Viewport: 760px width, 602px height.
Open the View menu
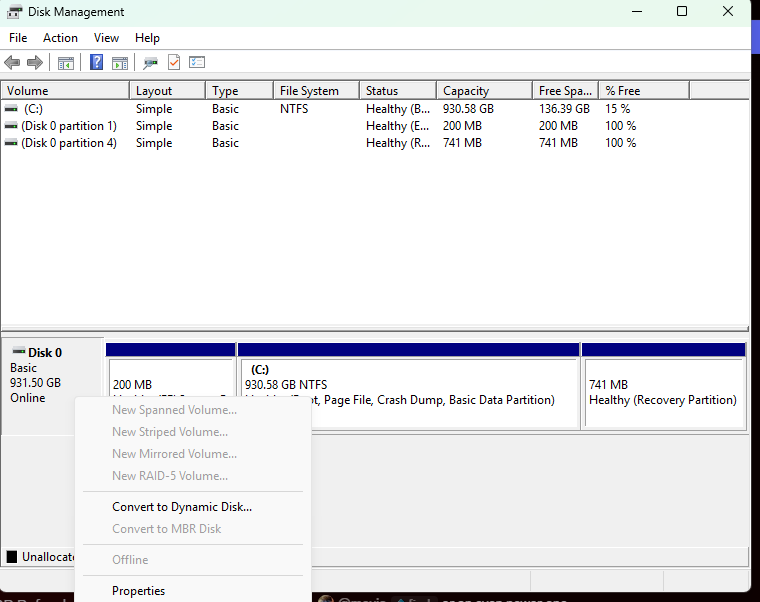point(106,38)
